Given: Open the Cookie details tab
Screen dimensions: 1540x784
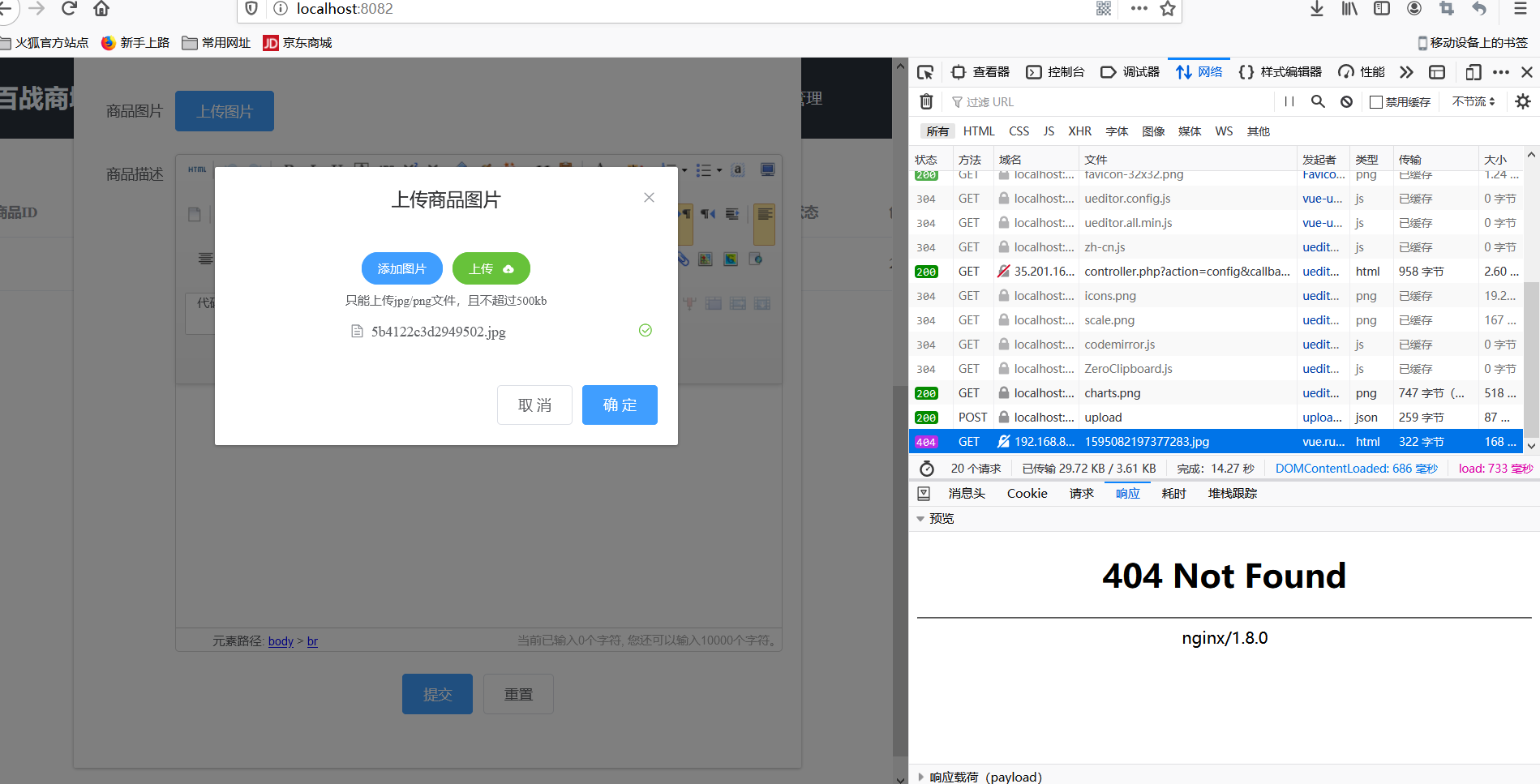Looking at the screenshot, I should point(1027,493).
